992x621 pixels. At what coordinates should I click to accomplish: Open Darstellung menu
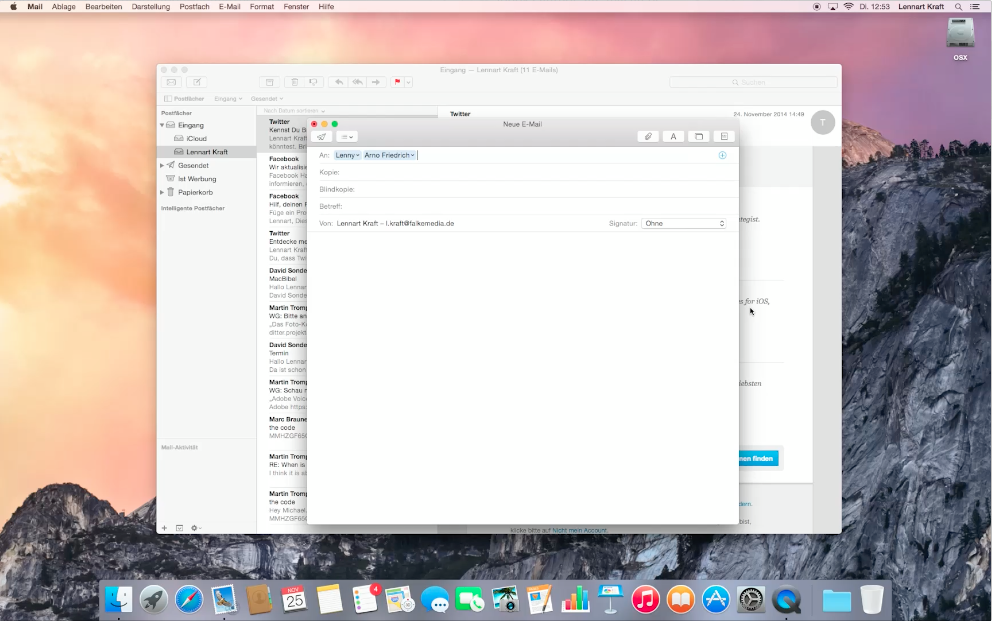(151, 6)
